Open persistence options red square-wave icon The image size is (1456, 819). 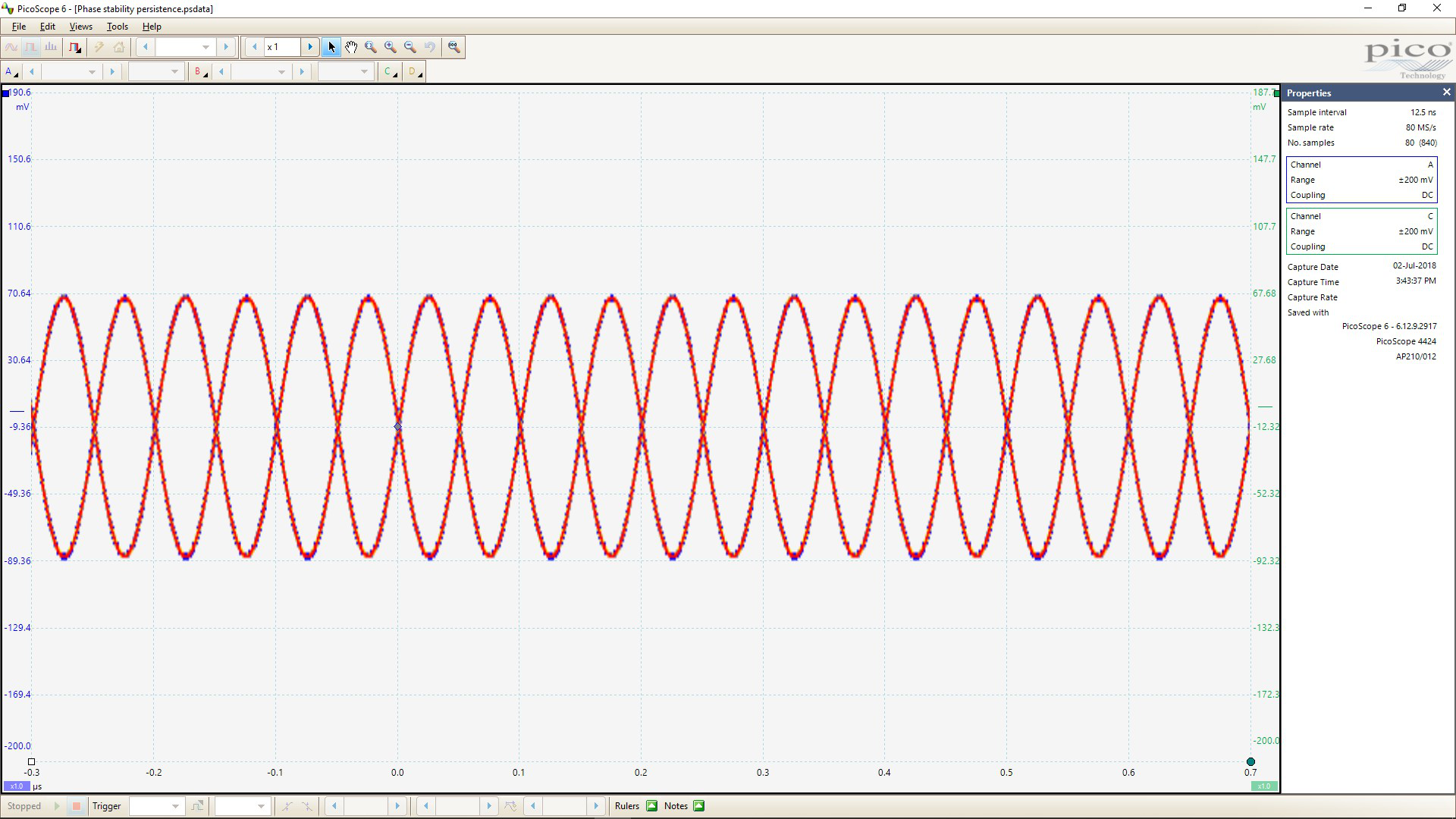click(74, 47)
